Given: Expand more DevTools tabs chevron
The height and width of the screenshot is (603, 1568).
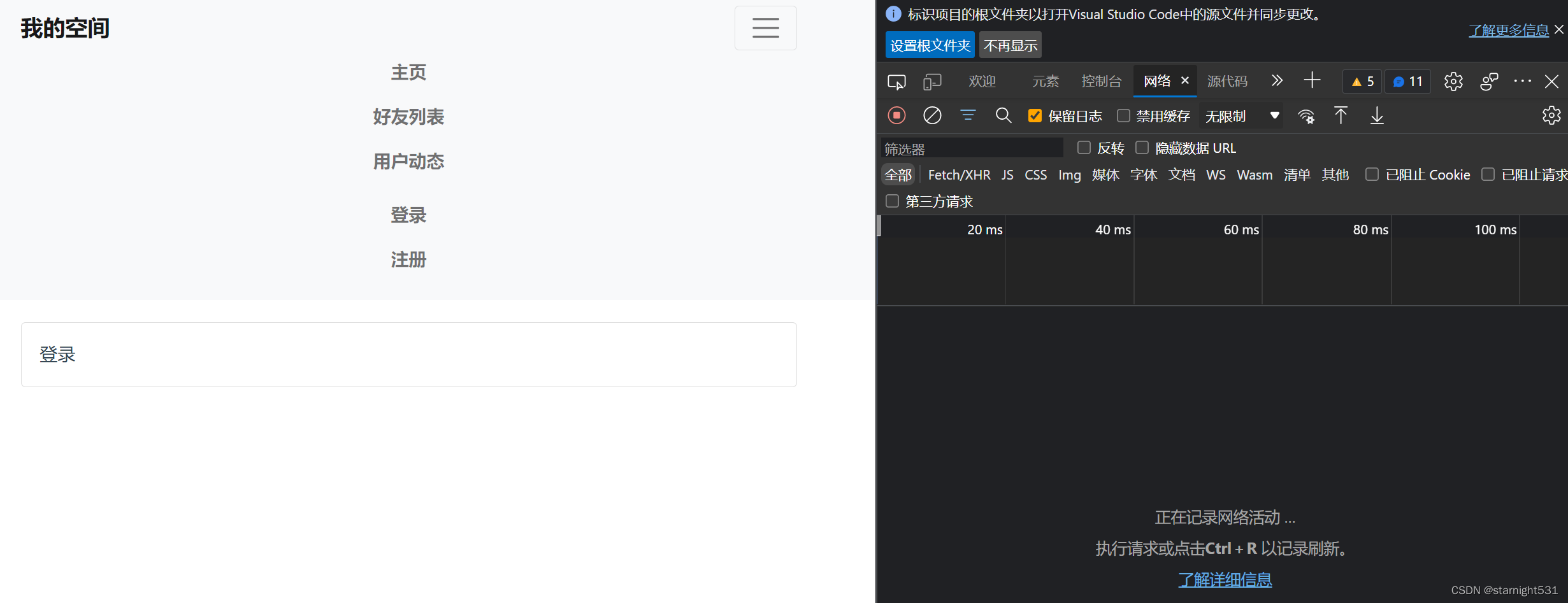Looking at the screenshot, I should click(1277, 81).
